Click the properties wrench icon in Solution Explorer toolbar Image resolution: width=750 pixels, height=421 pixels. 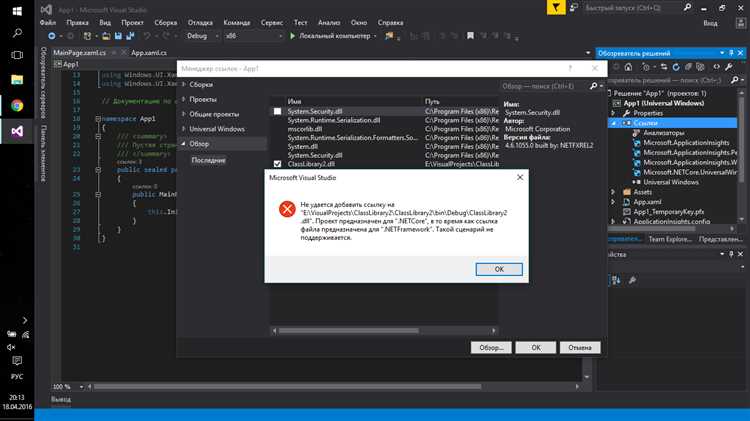coord(728,67)
